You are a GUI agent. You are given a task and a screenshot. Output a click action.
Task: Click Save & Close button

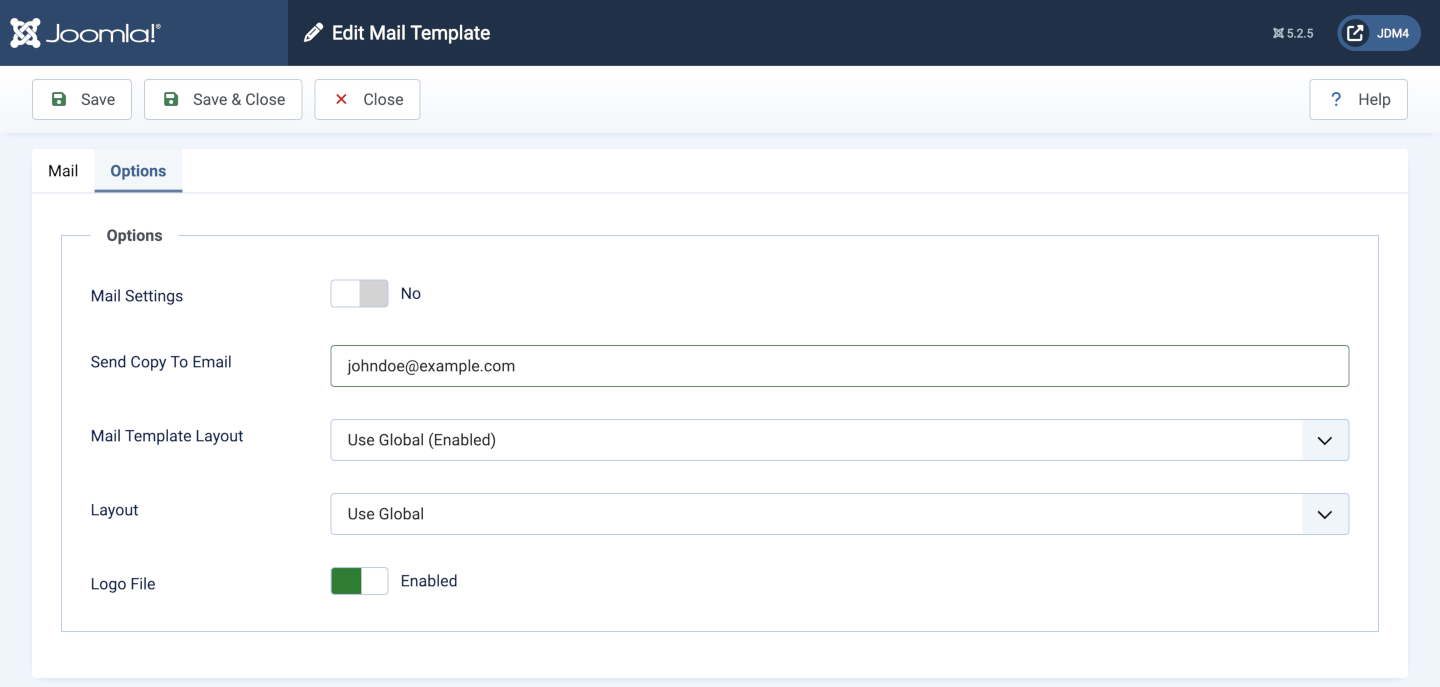[x=223, y=99]
